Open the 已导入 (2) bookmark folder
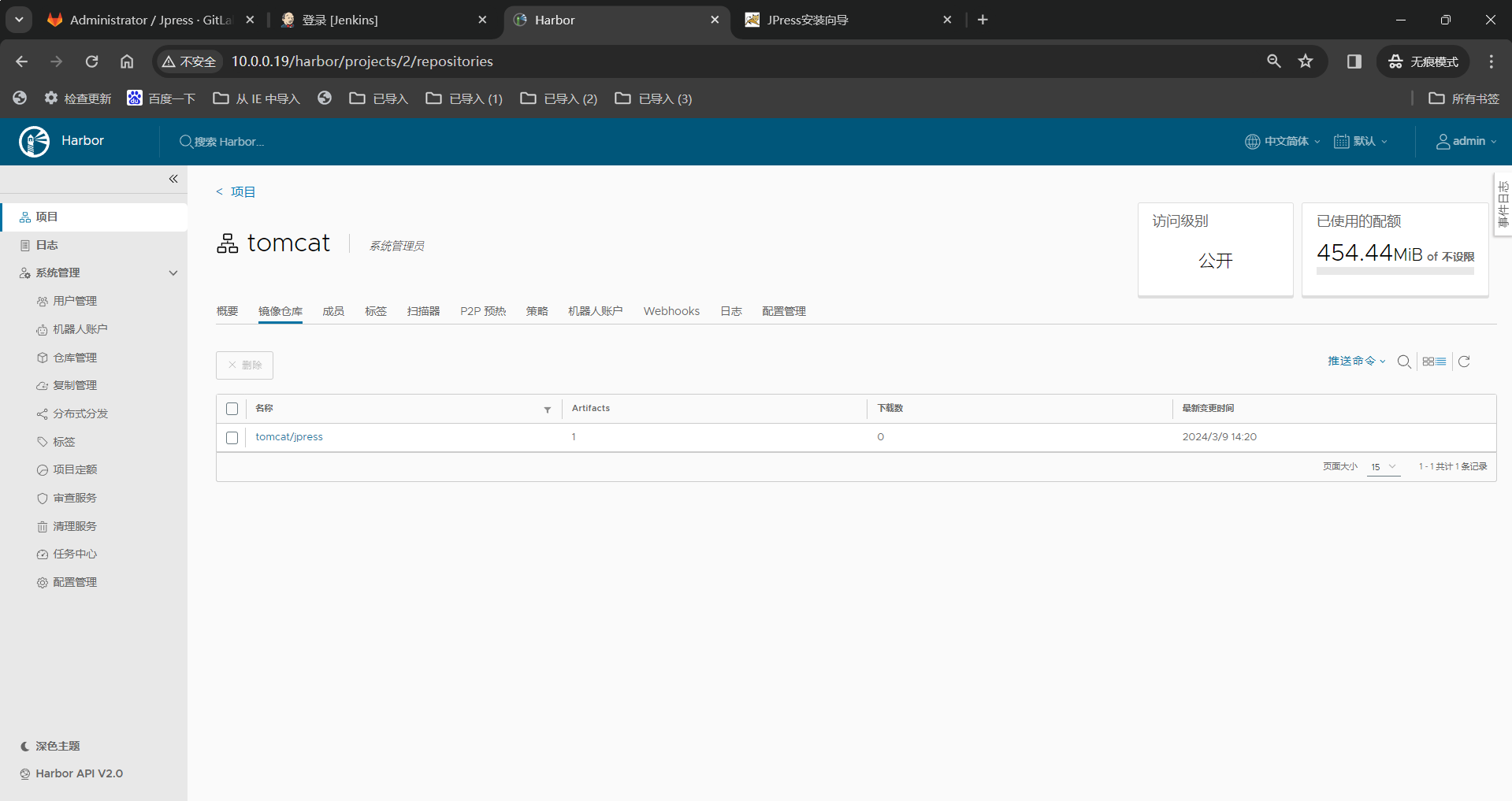 click(559, 98)
